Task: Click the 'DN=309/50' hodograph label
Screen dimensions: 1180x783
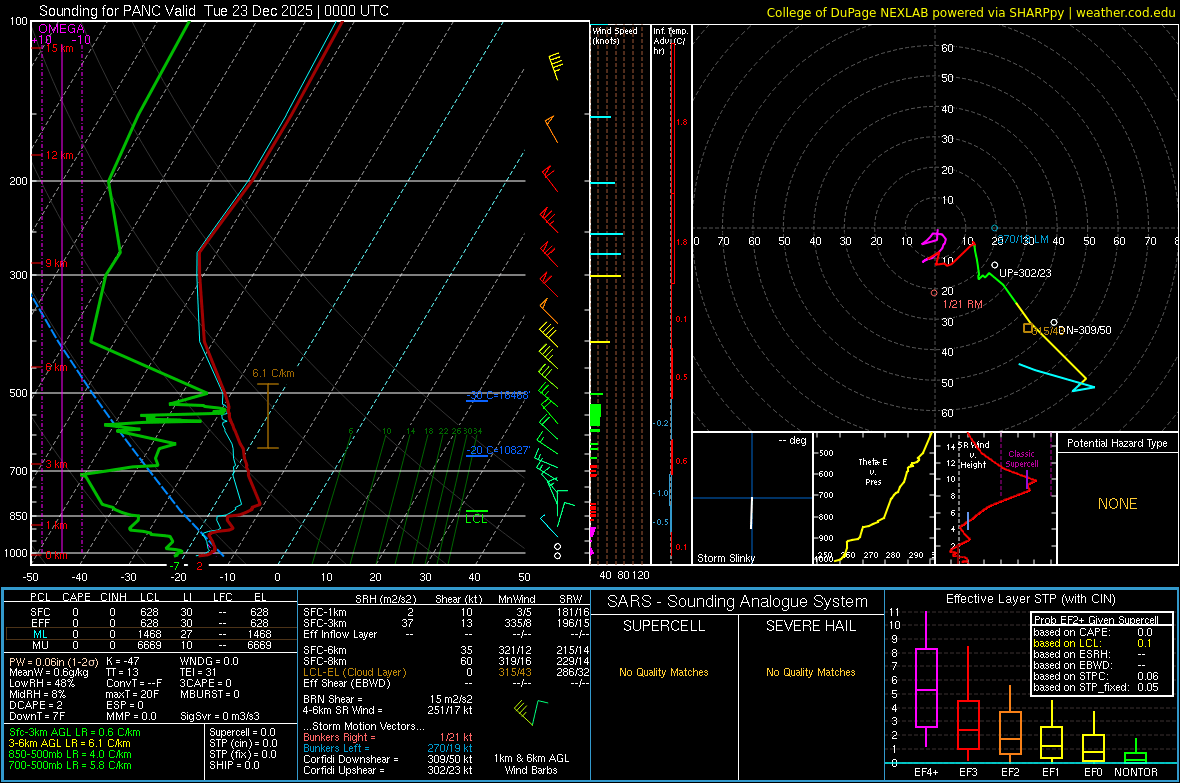Action: (1084, 330)
